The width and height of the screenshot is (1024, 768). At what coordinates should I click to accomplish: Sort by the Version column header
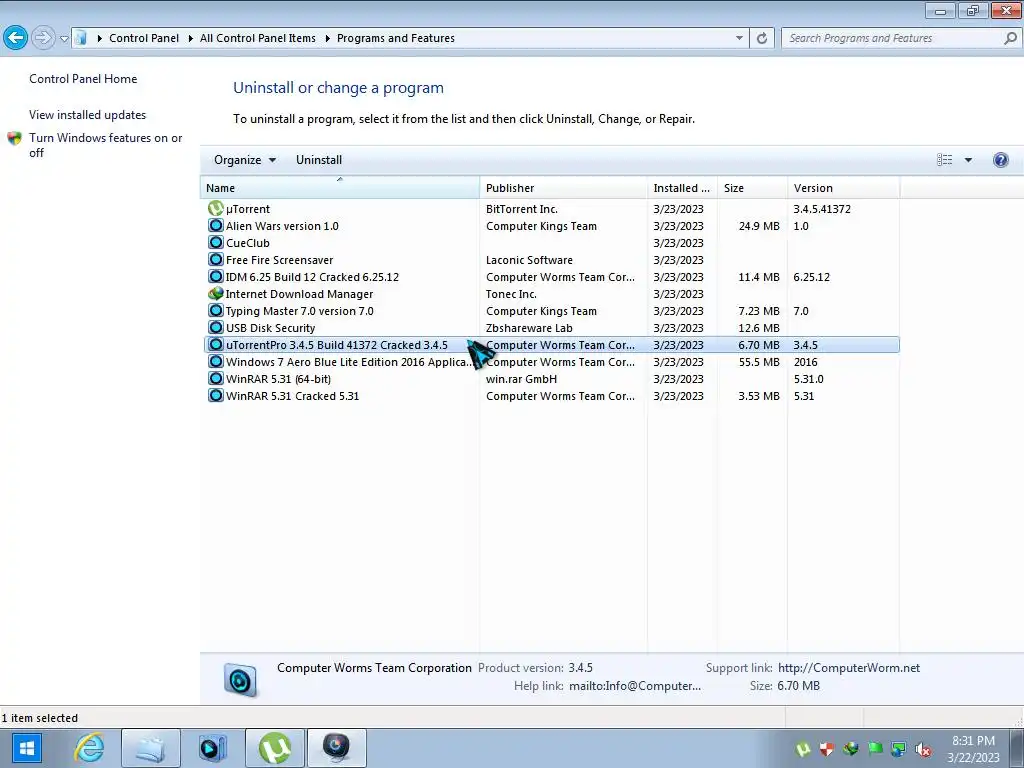[844, 187]
